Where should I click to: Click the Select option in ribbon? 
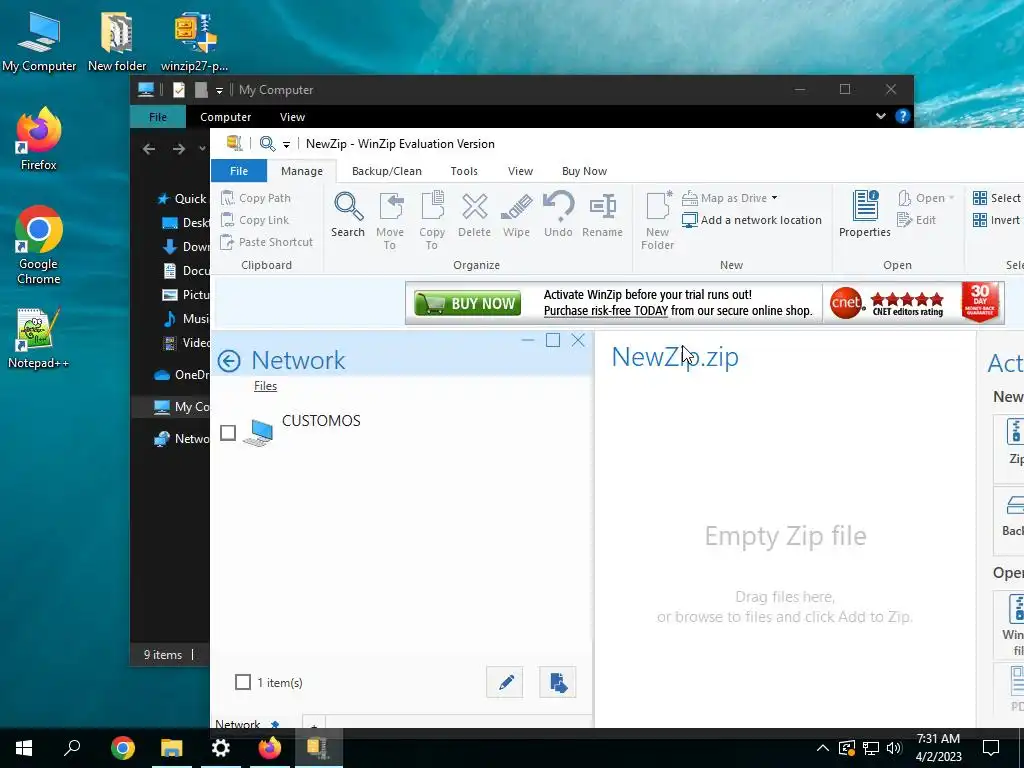(997, 198)
